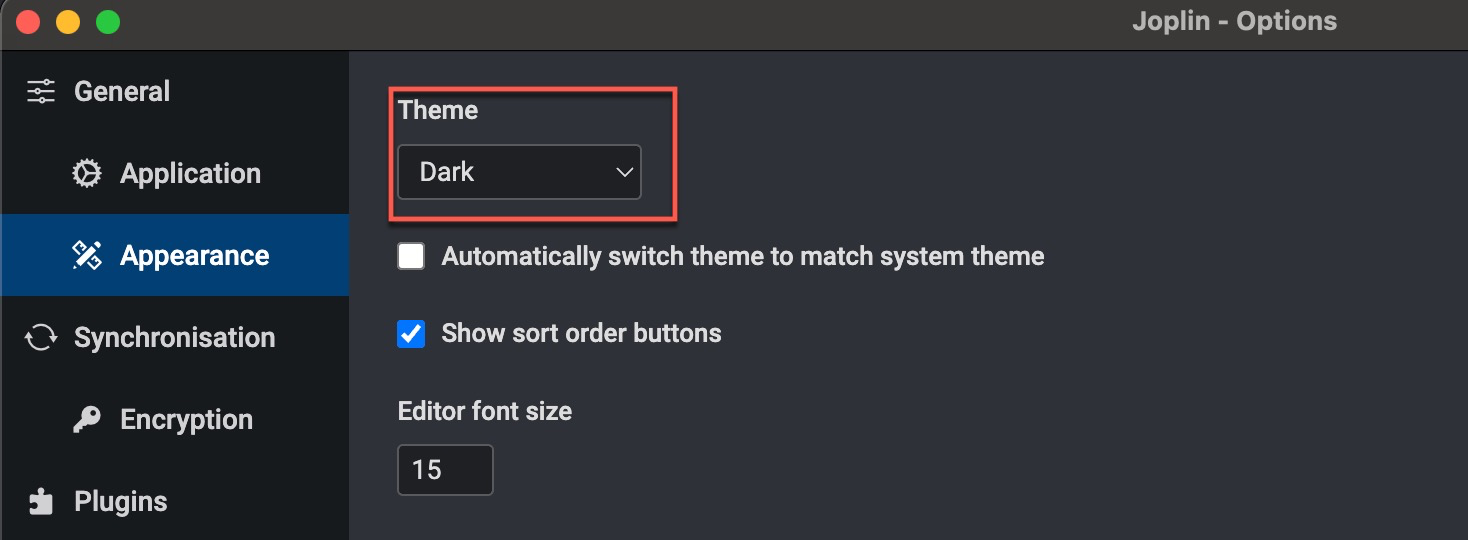Click the green maximize window button
Screen dimensions: 1468x540
coord(107,22)
